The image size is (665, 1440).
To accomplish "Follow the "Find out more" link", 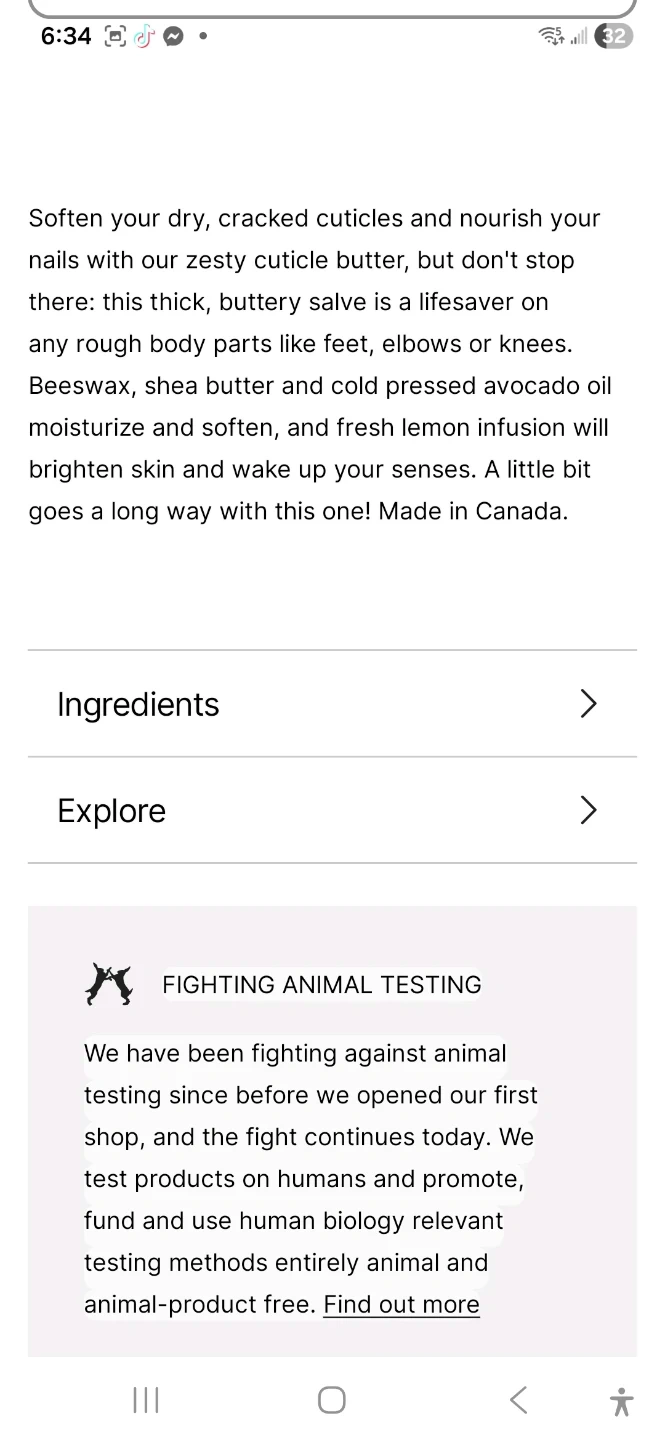I will pos(401,1305).
